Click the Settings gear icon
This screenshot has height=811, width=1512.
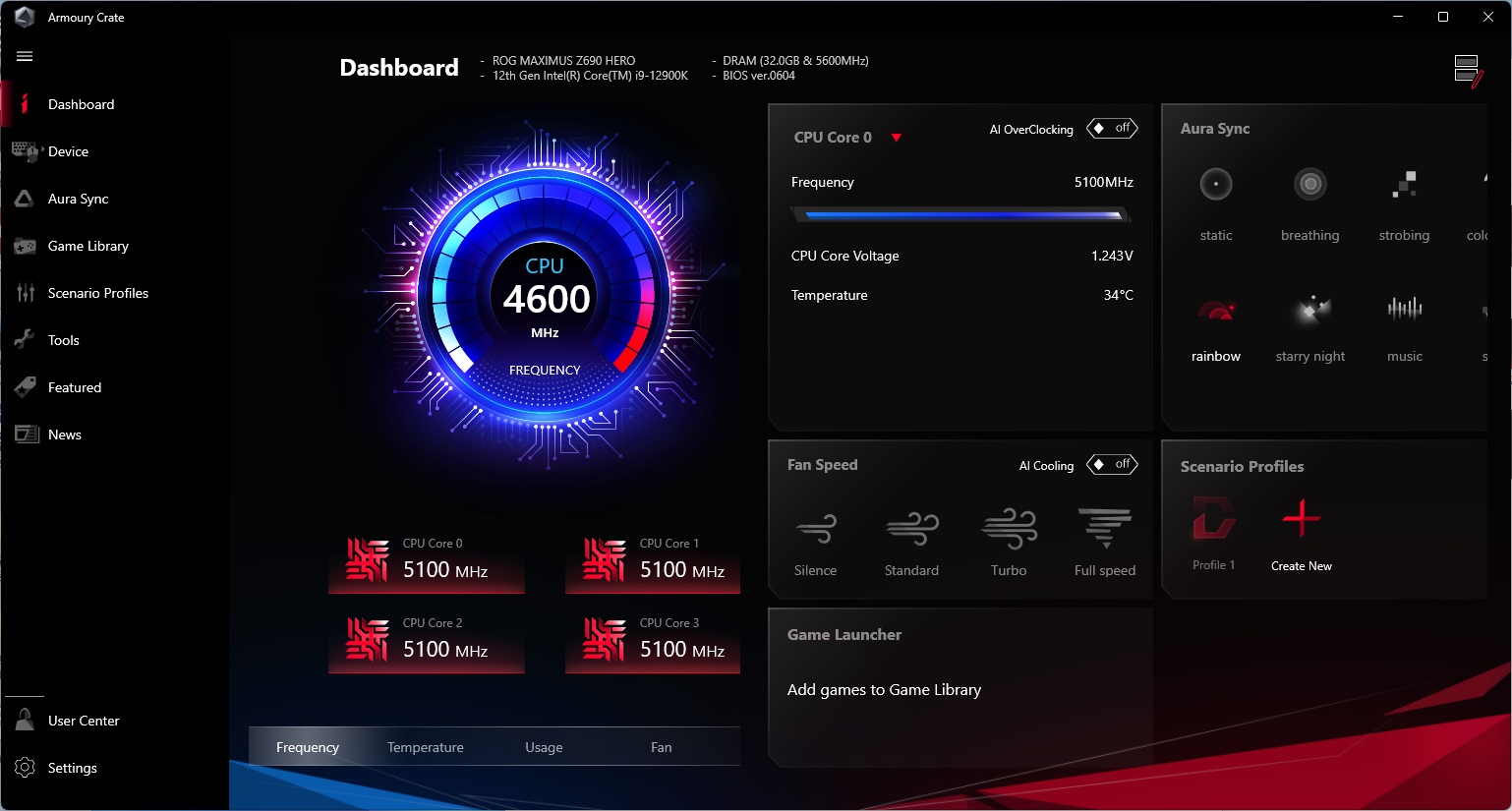25,768
